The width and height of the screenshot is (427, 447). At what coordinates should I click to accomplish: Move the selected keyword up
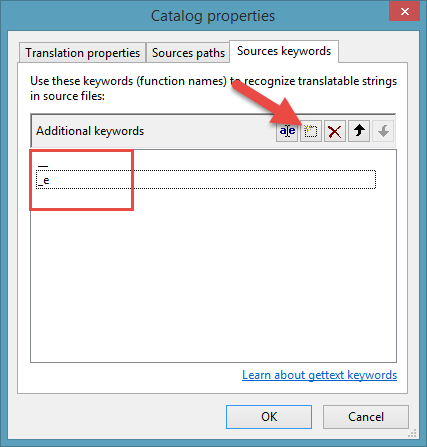[359, 131]
